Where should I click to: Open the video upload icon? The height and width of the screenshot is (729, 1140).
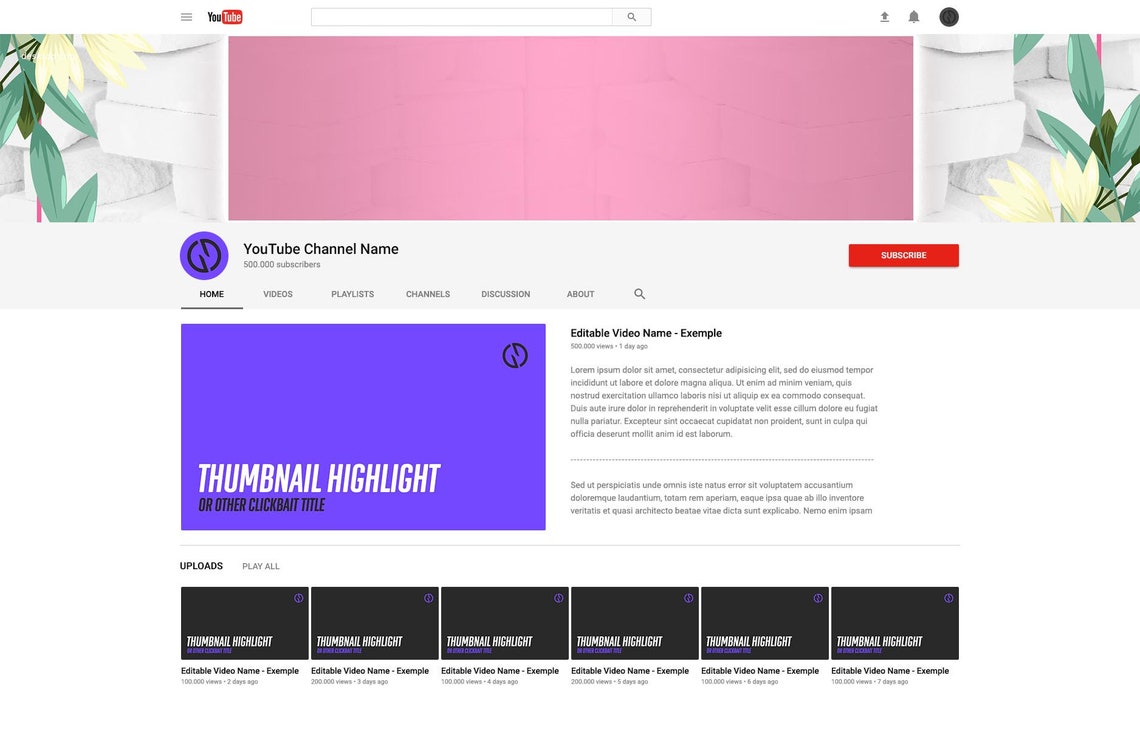click(x=883, y=16)
